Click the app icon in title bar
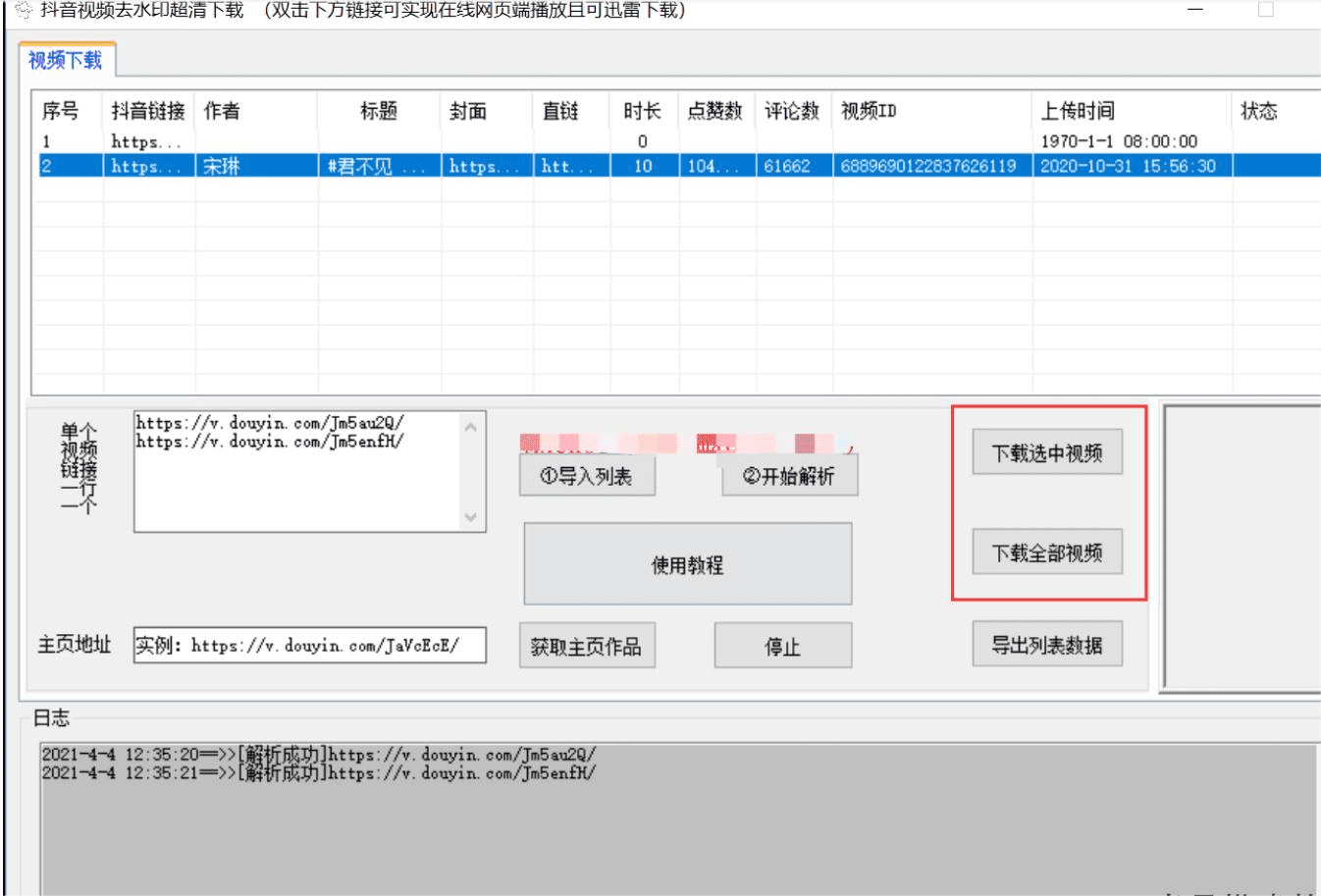This screenshot has height=896, width=1321. point(25,10)
